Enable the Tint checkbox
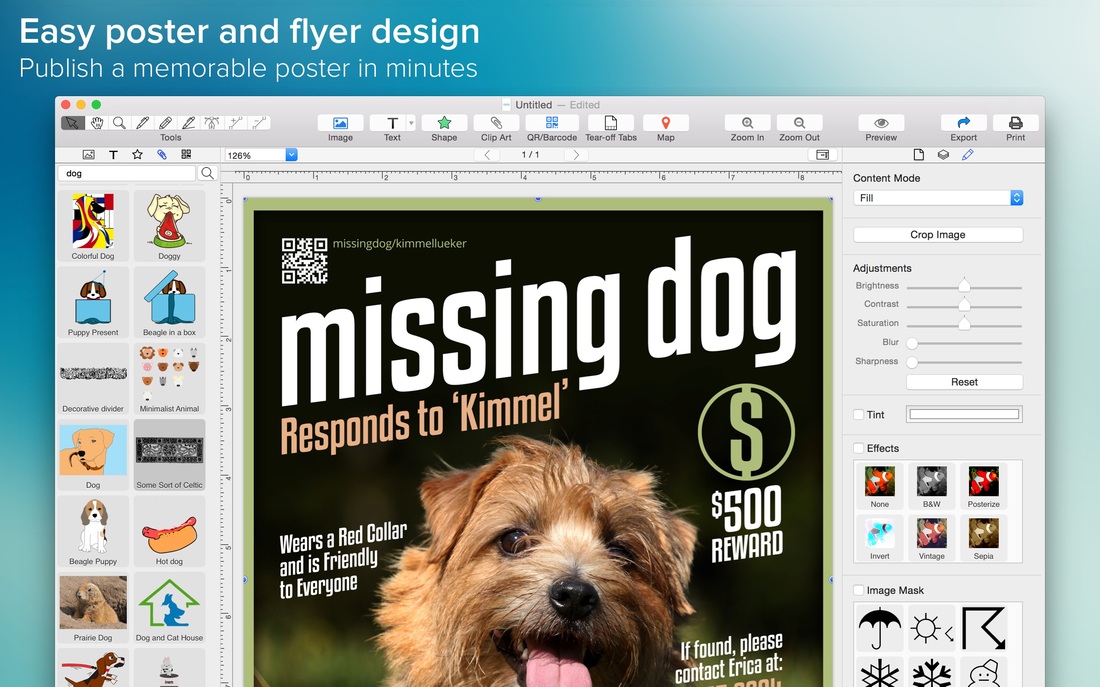 point(859,415)
